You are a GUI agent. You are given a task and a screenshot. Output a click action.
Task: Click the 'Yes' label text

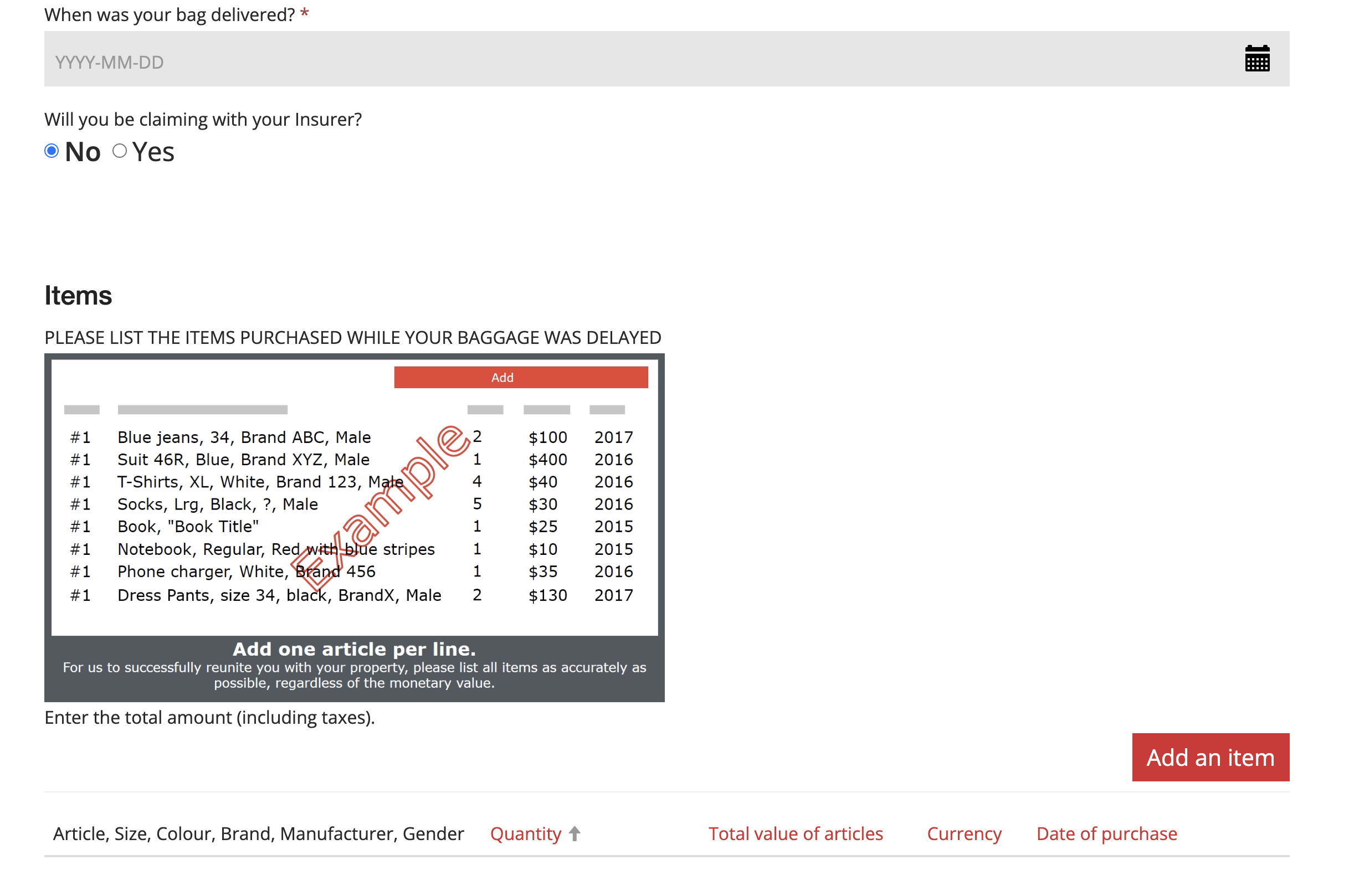coord(152,152)
